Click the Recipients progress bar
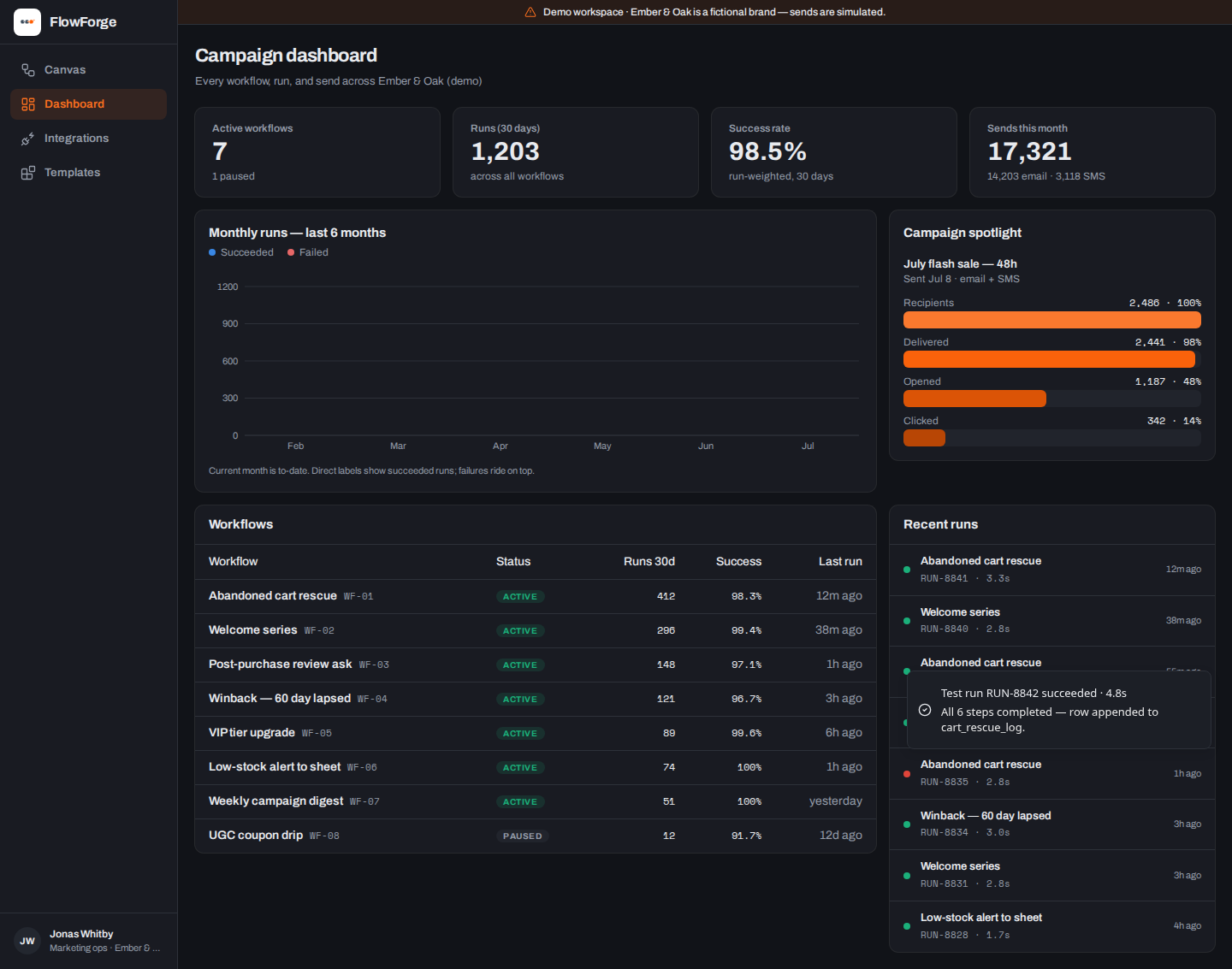The width and height of the screenshot is (1232, 969). point(1052,320)
